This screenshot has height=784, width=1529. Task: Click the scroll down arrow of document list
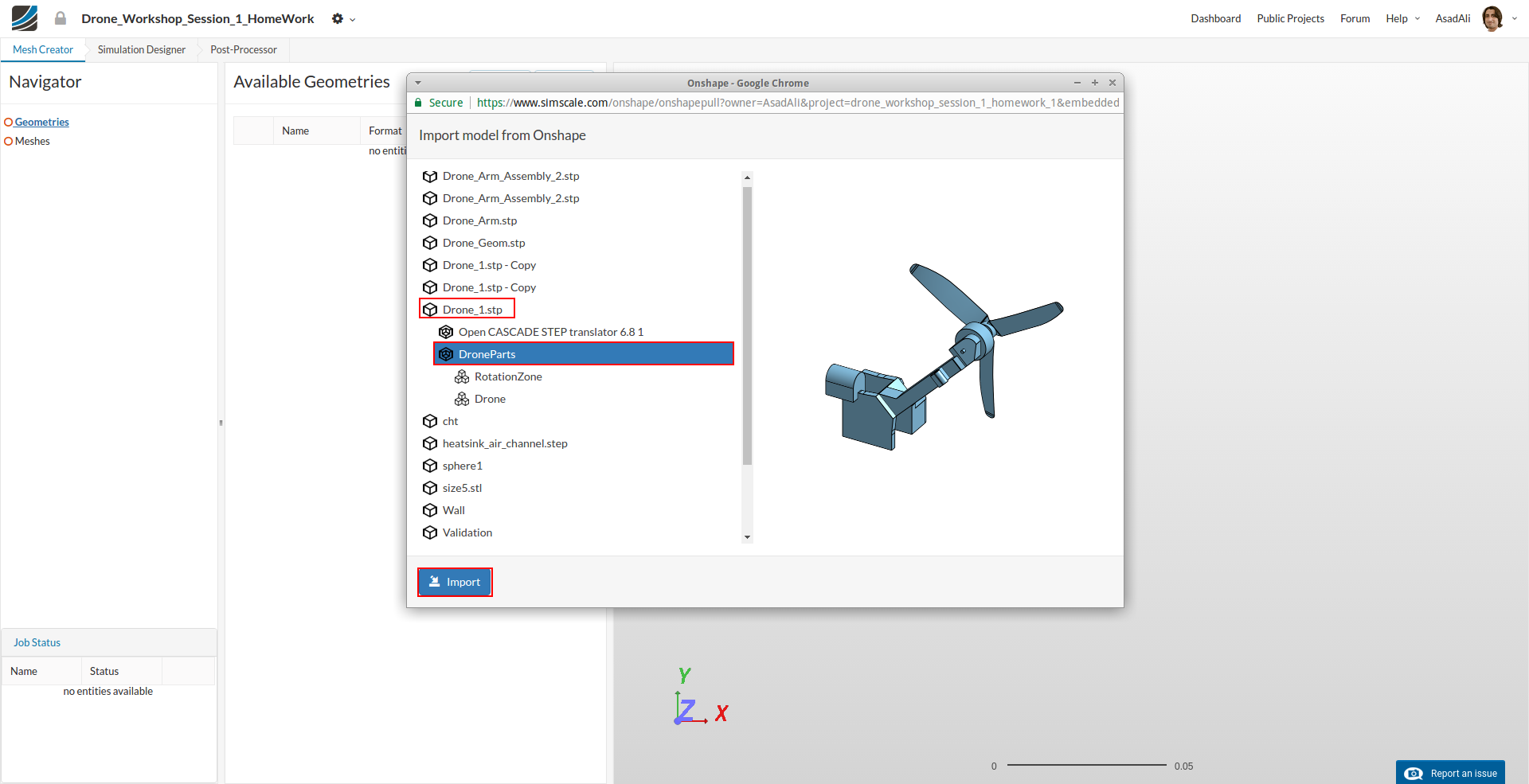(x=747, y=537)
